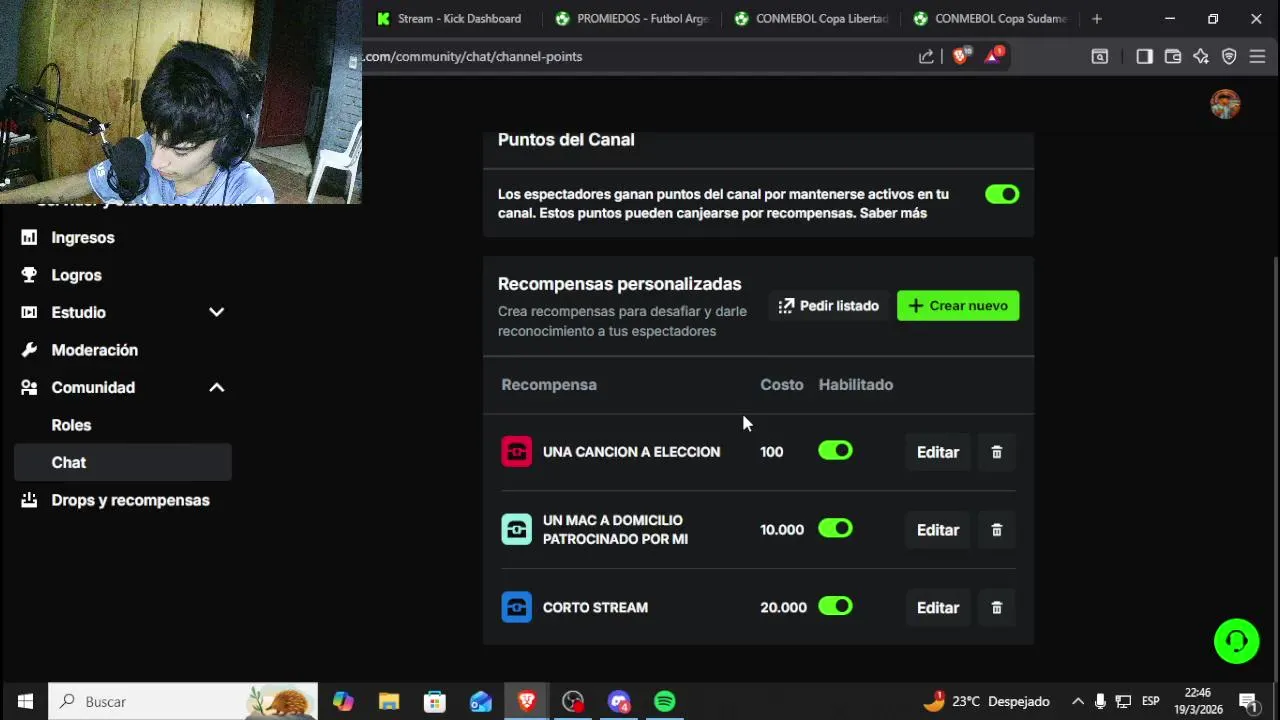Click the Habilitado column header
Viewport: 1280px width, 720px height.
[856, 385]
